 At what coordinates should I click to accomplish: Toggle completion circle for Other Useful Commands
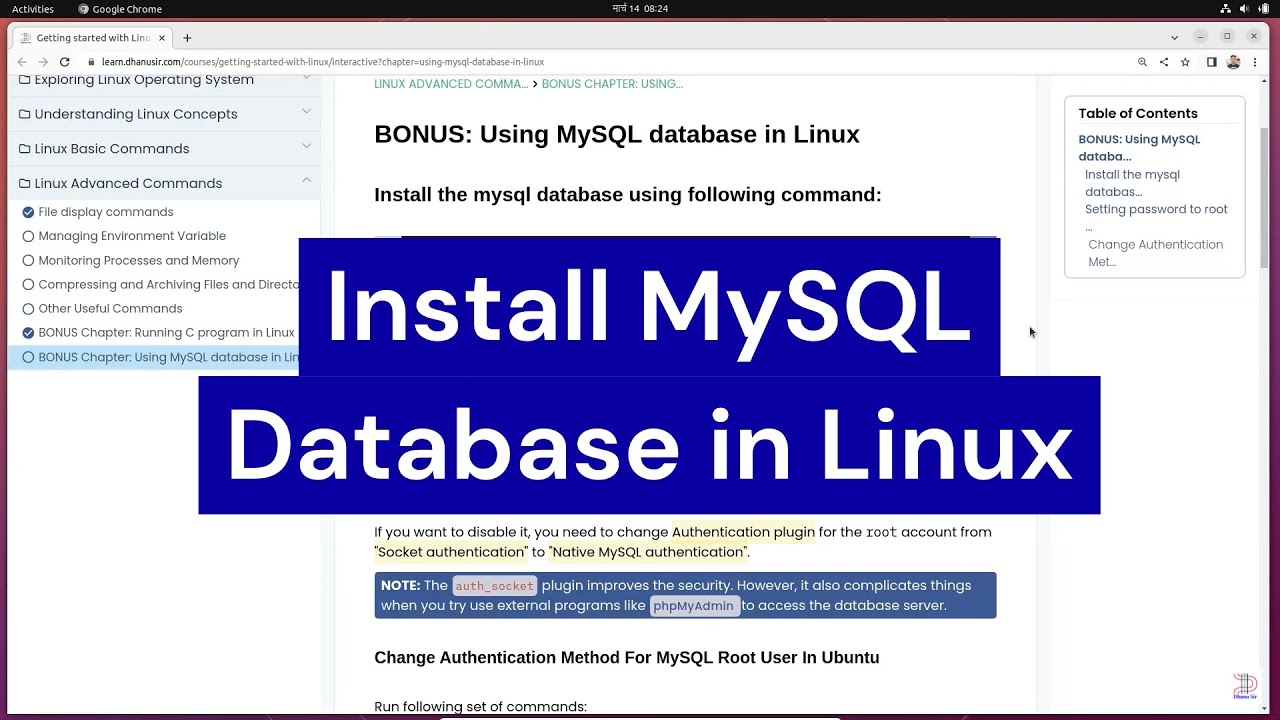pyautogui.click(x=28, y=309)
